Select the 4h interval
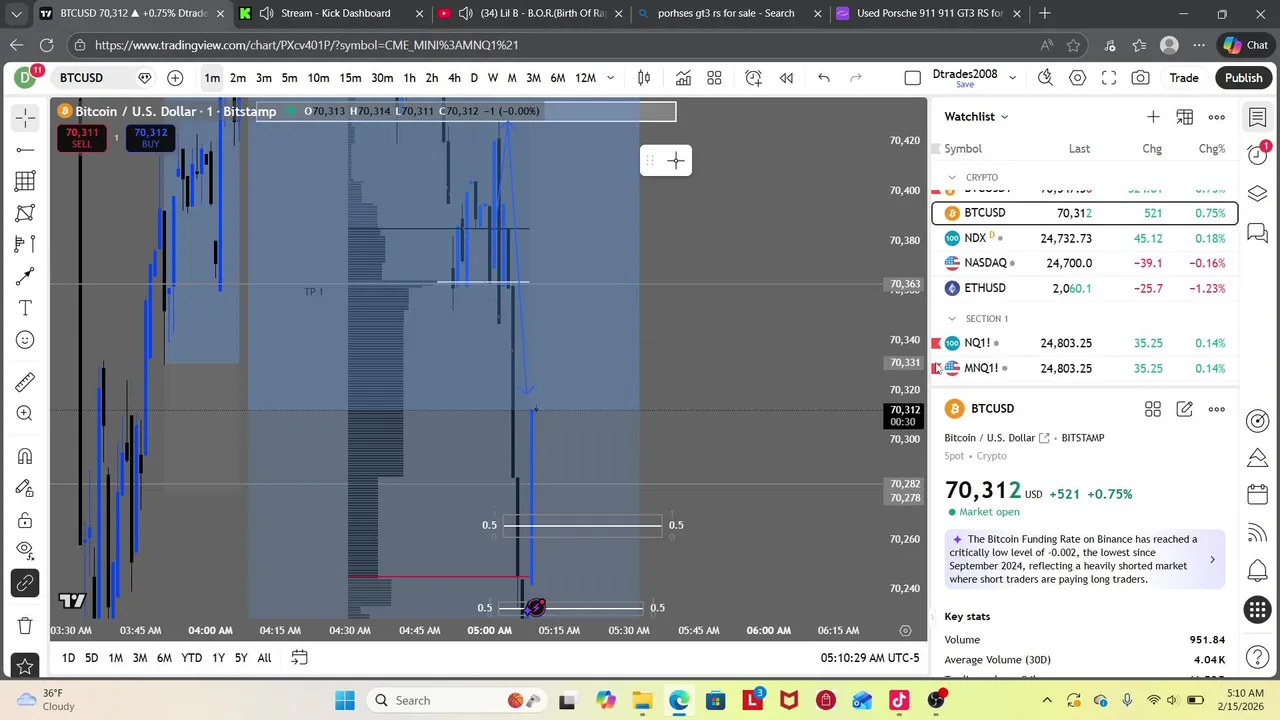 [x=454, y=78]
